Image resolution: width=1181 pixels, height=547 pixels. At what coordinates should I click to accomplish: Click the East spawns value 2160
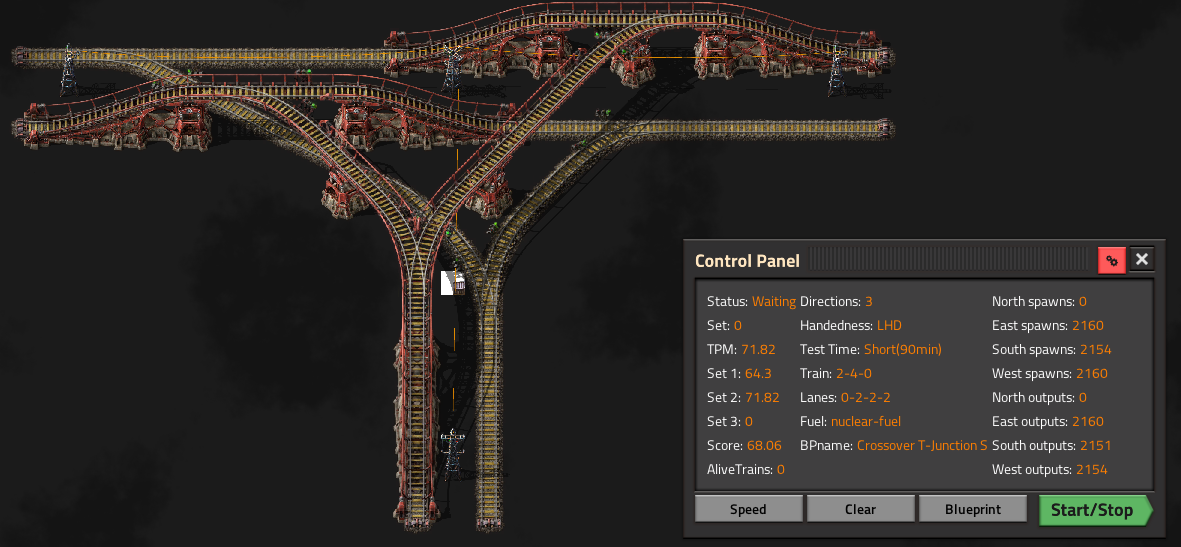click(1088, 325)
